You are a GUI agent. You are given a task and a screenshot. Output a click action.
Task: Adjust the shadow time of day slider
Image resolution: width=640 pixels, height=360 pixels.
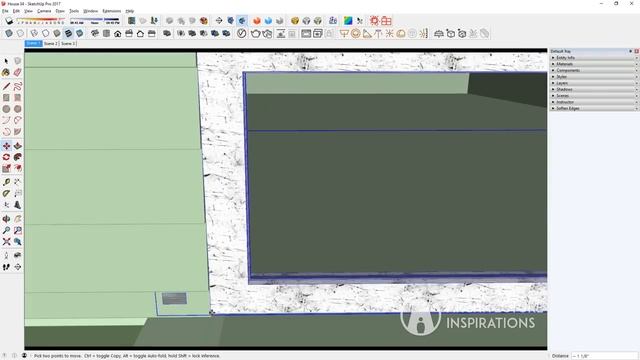click(x=95, y=21)
